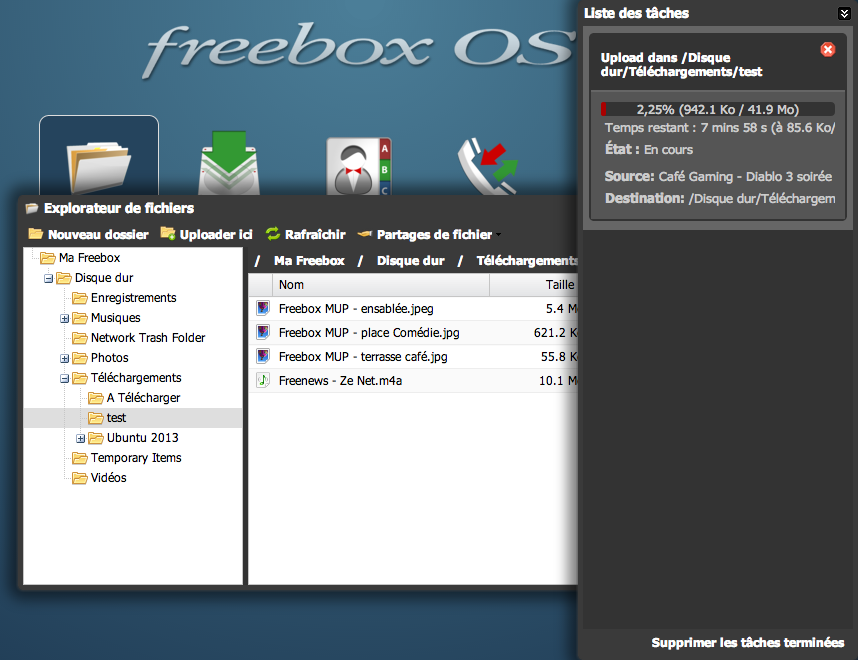Cancel the upload task with red X

(828, 50)
